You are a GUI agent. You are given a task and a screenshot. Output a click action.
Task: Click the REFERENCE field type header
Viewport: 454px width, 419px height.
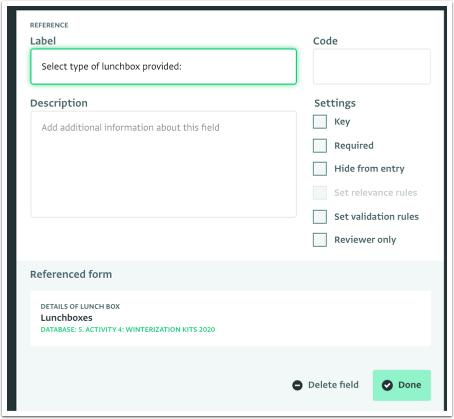49,25
